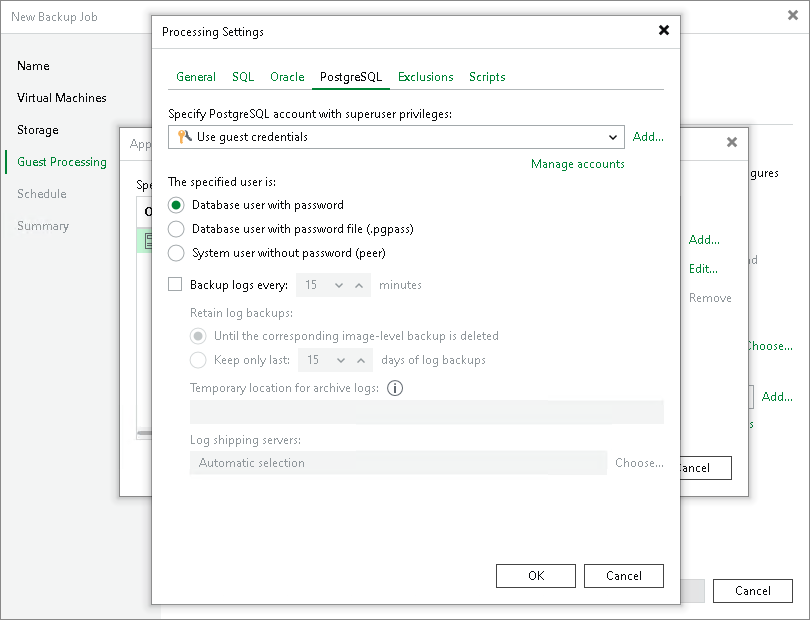The height and width of the screenshot is (620, 810).
Task: Open the PostgreSQL account credentials dropdown
Action: (613, 137)
